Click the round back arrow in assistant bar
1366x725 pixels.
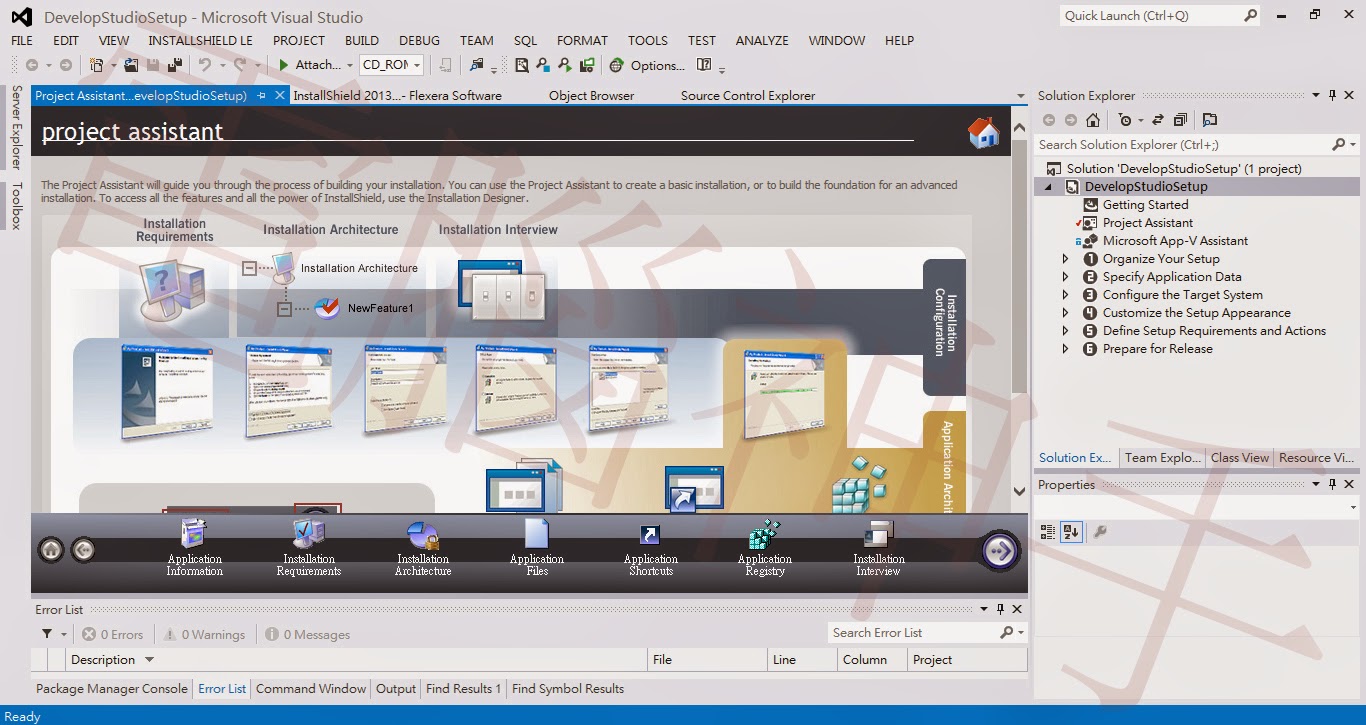pyautogui.click(x=84, y=549)
